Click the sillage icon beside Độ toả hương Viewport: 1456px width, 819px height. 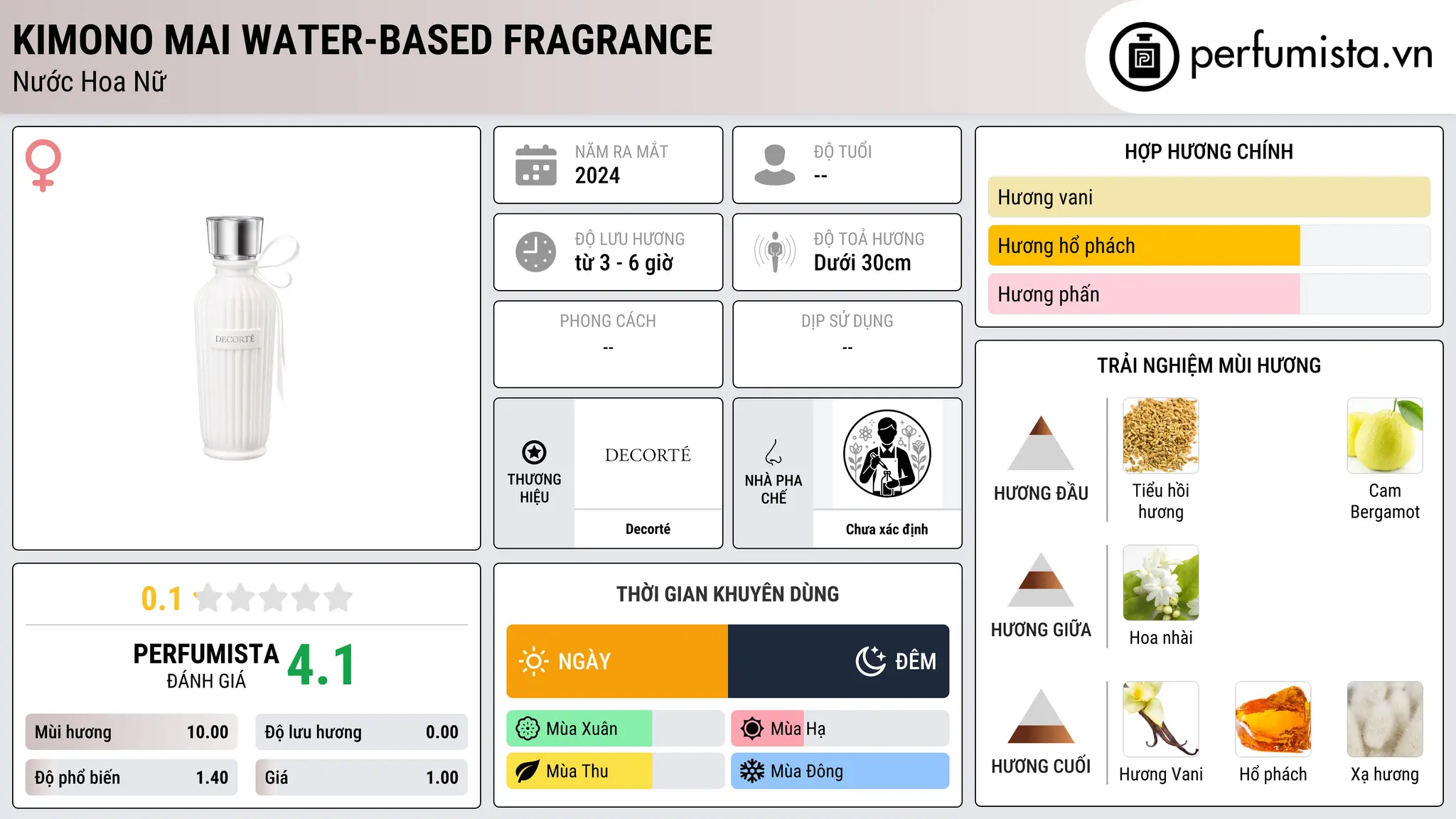click(774, 252)
